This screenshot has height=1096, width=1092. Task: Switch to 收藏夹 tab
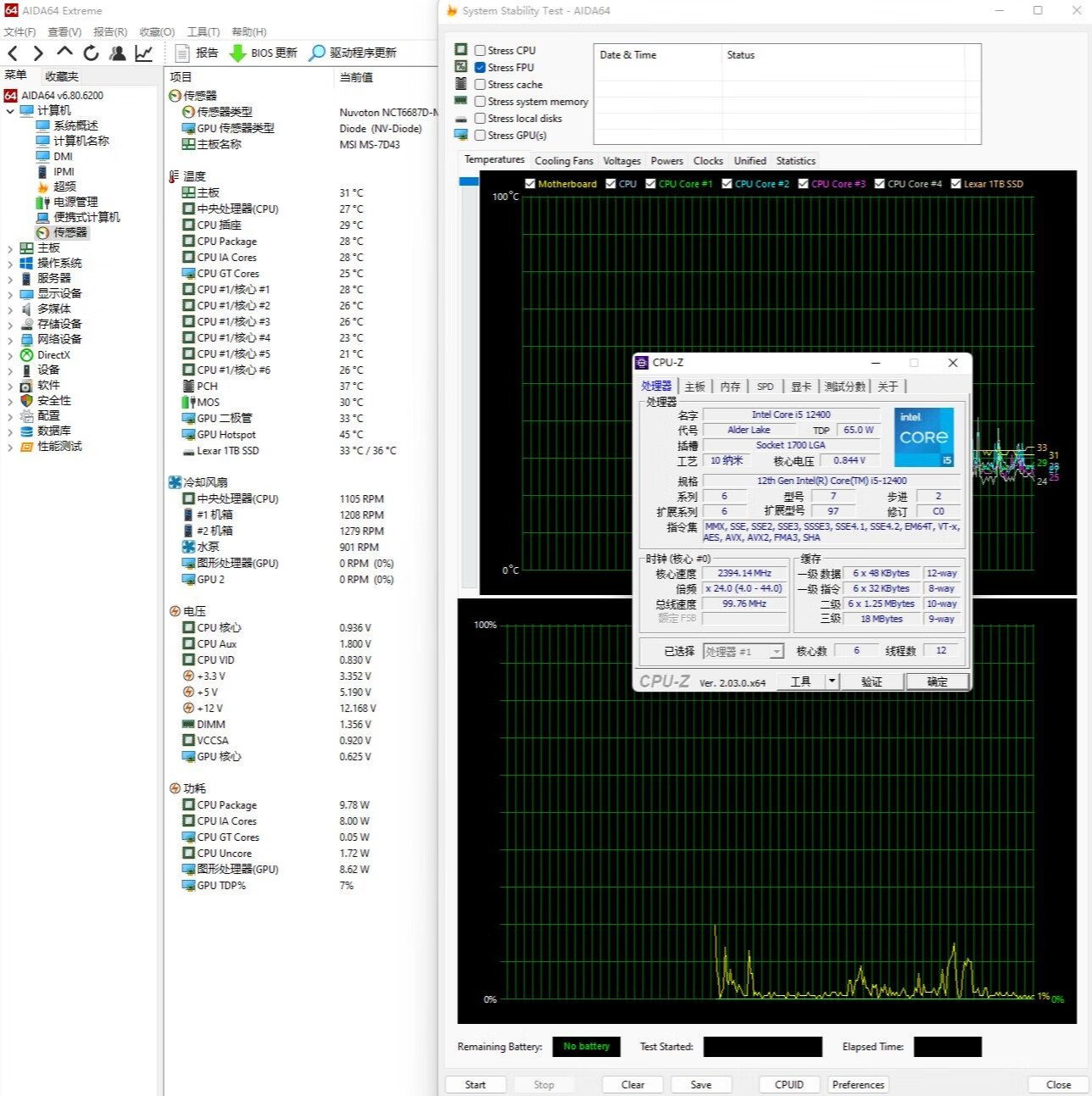click(62, 76)
